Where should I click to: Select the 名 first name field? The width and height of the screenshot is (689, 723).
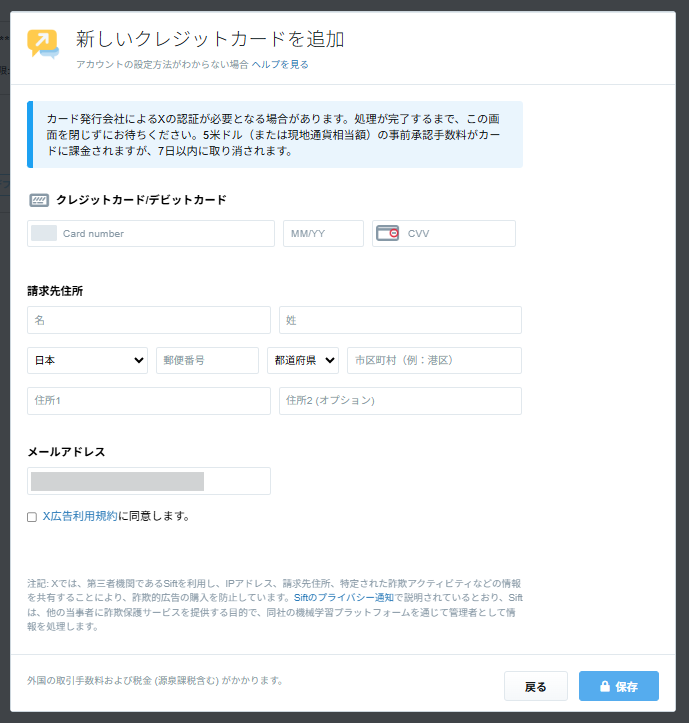pyautogui.click(x=148, y=320)
